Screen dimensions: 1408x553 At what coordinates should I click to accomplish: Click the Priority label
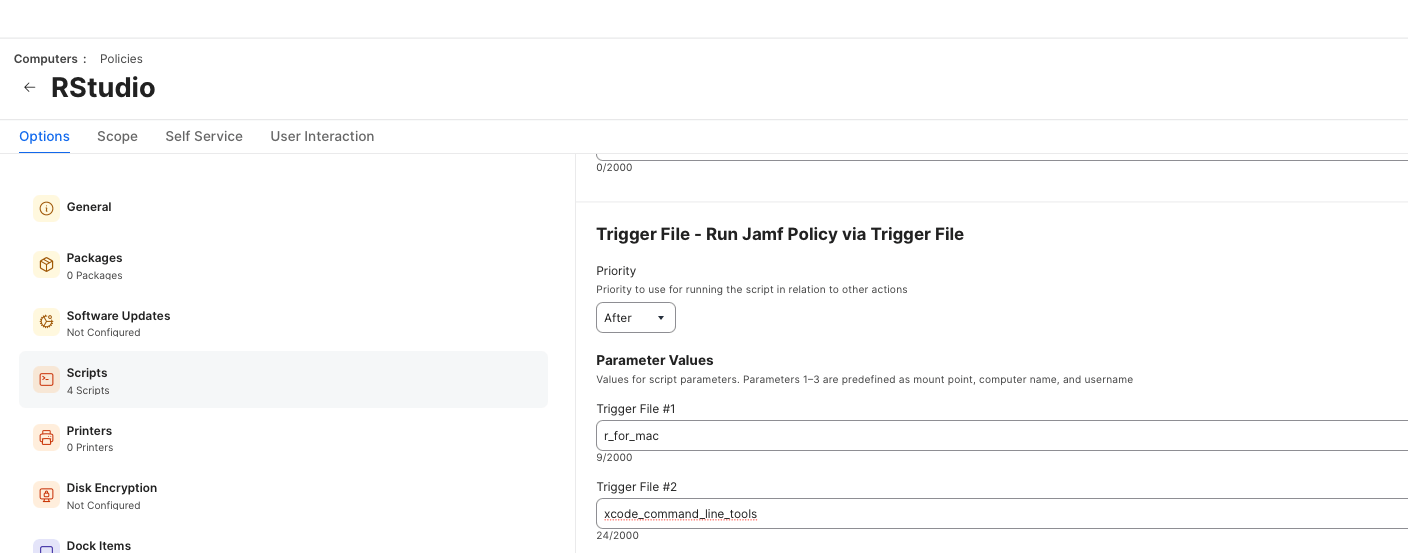tap(616, 271)
